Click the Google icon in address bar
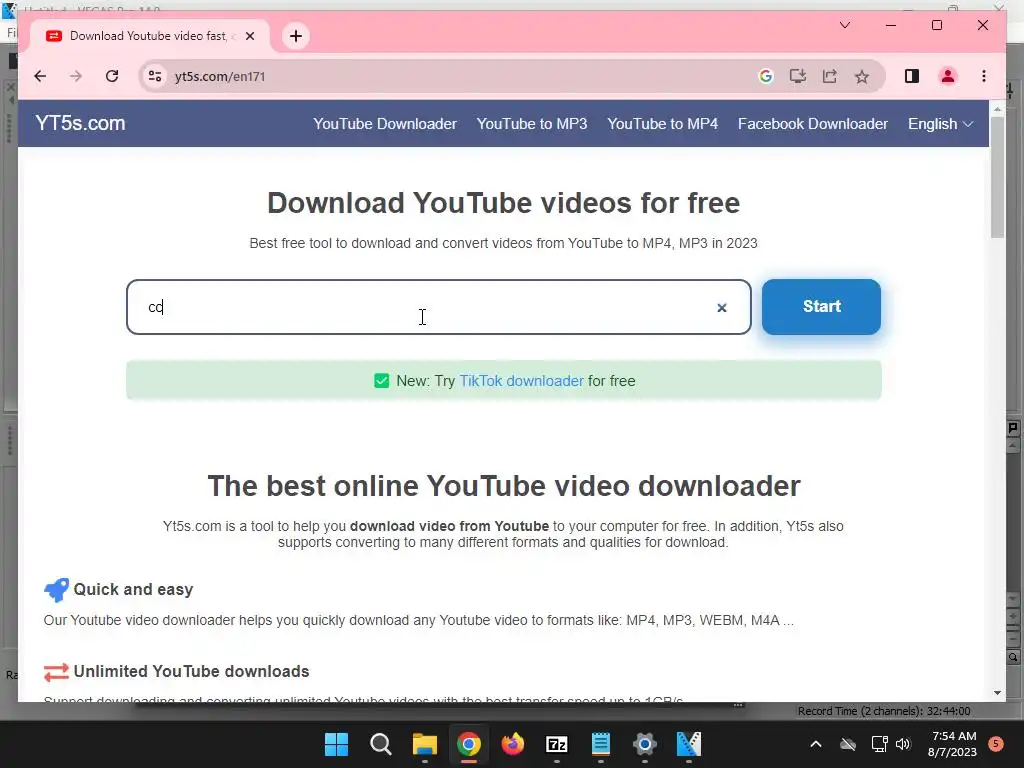The height and width of the screenshot is (768, 1024). (x=766, y=76)
